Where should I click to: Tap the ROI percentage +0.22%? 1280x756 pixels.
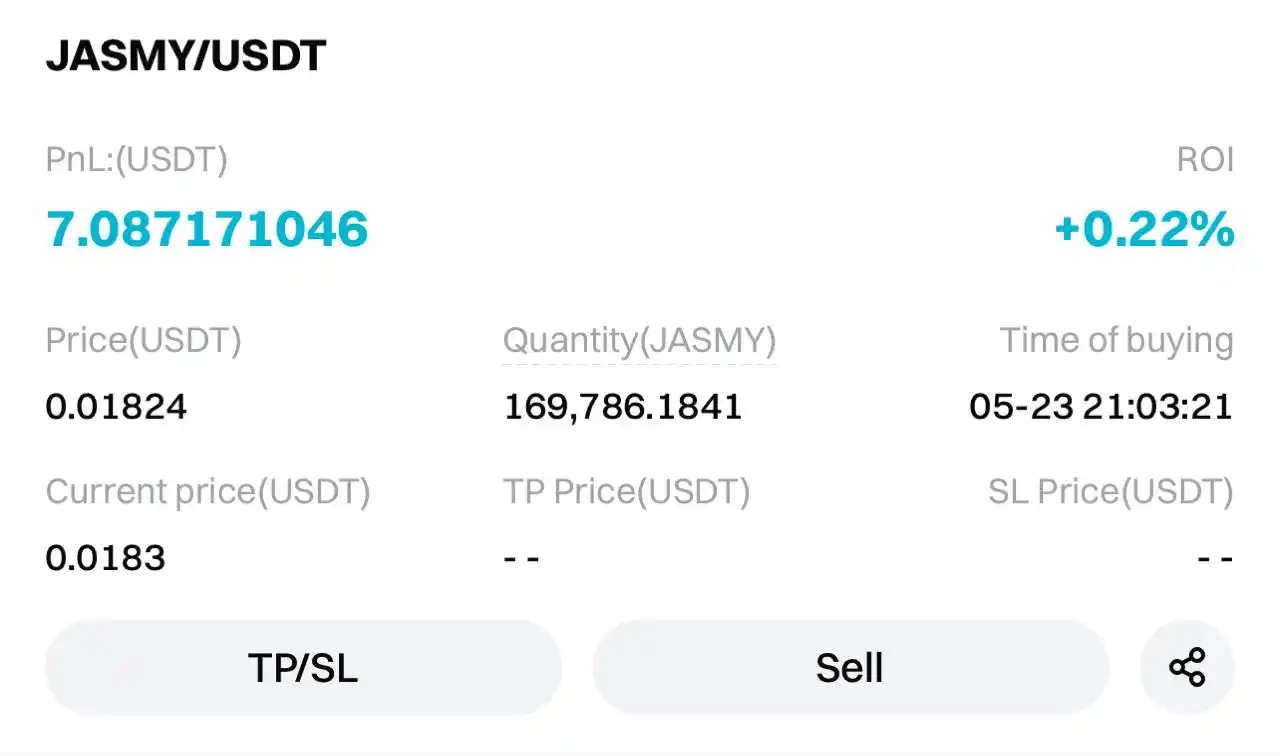pyautogui.click(x=1144, y=229)
